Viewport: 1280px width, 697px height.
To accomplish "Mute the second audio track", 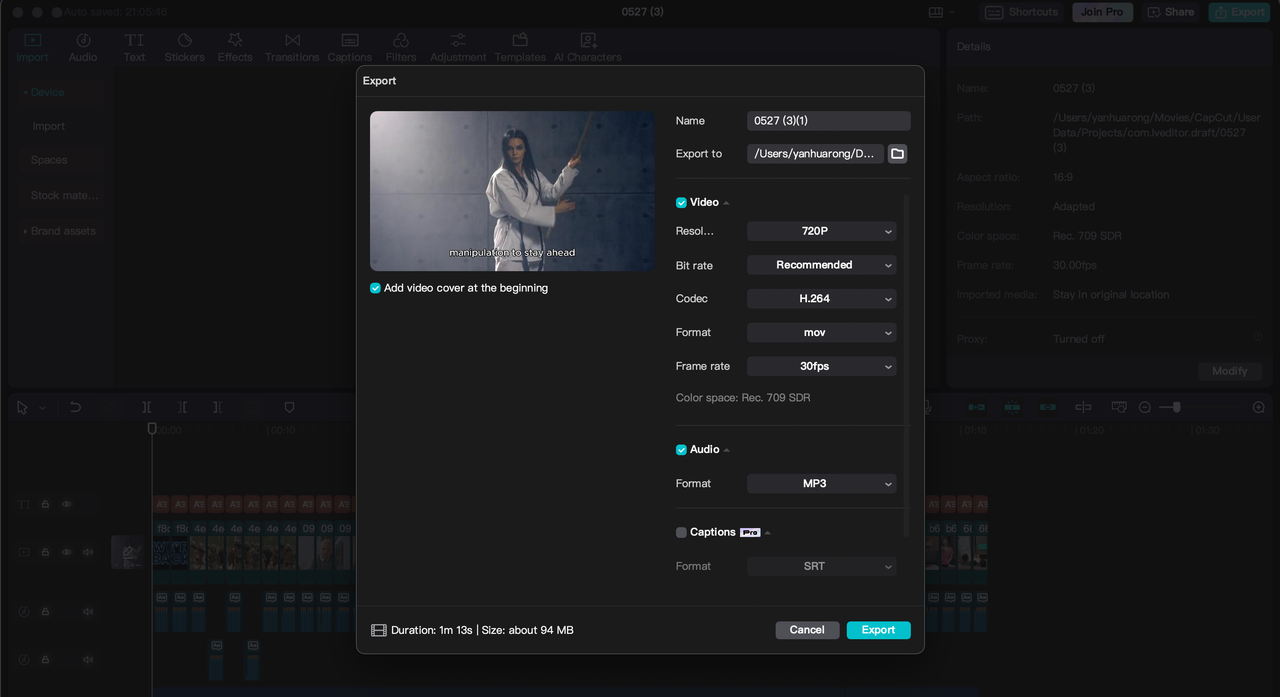I will (x=88, y=660).
